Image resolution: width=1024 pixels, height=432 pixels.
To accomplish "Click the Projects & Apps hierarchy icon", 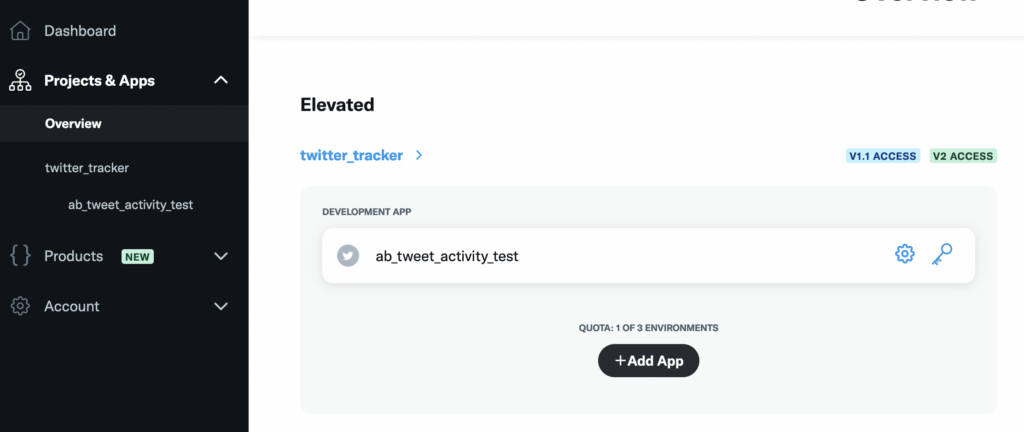I will [x=20, y=80].
